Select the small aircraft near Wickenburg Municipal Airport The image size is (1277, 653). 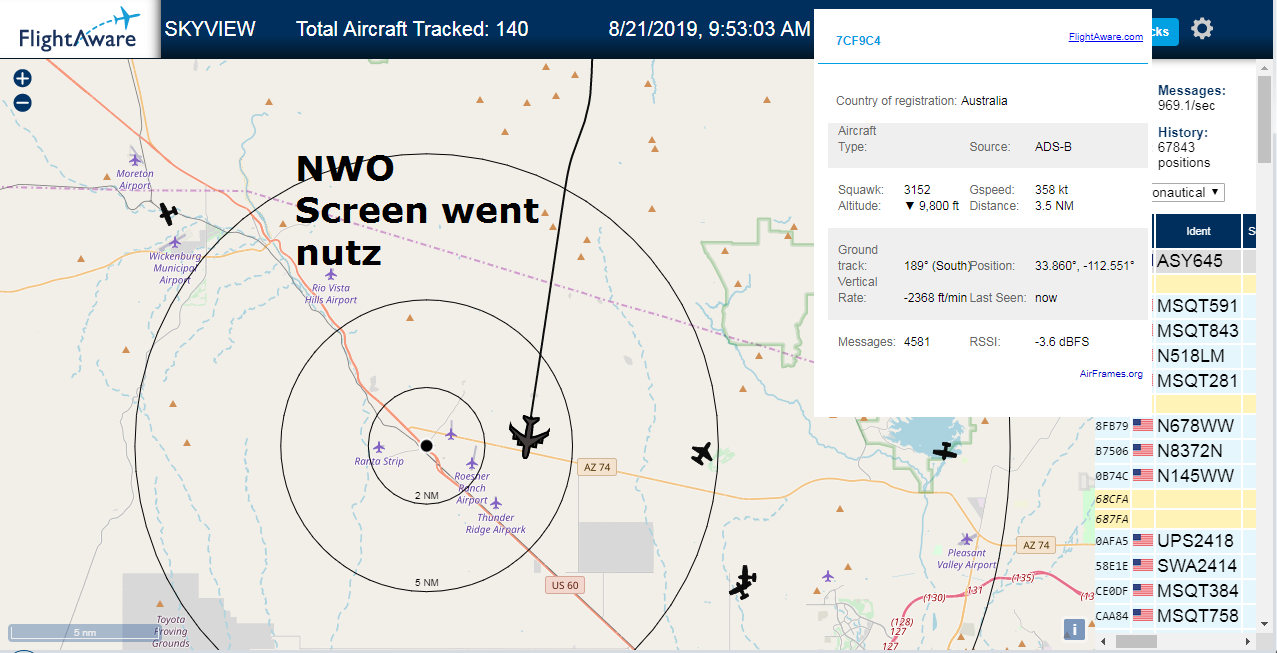pos(168,213)
